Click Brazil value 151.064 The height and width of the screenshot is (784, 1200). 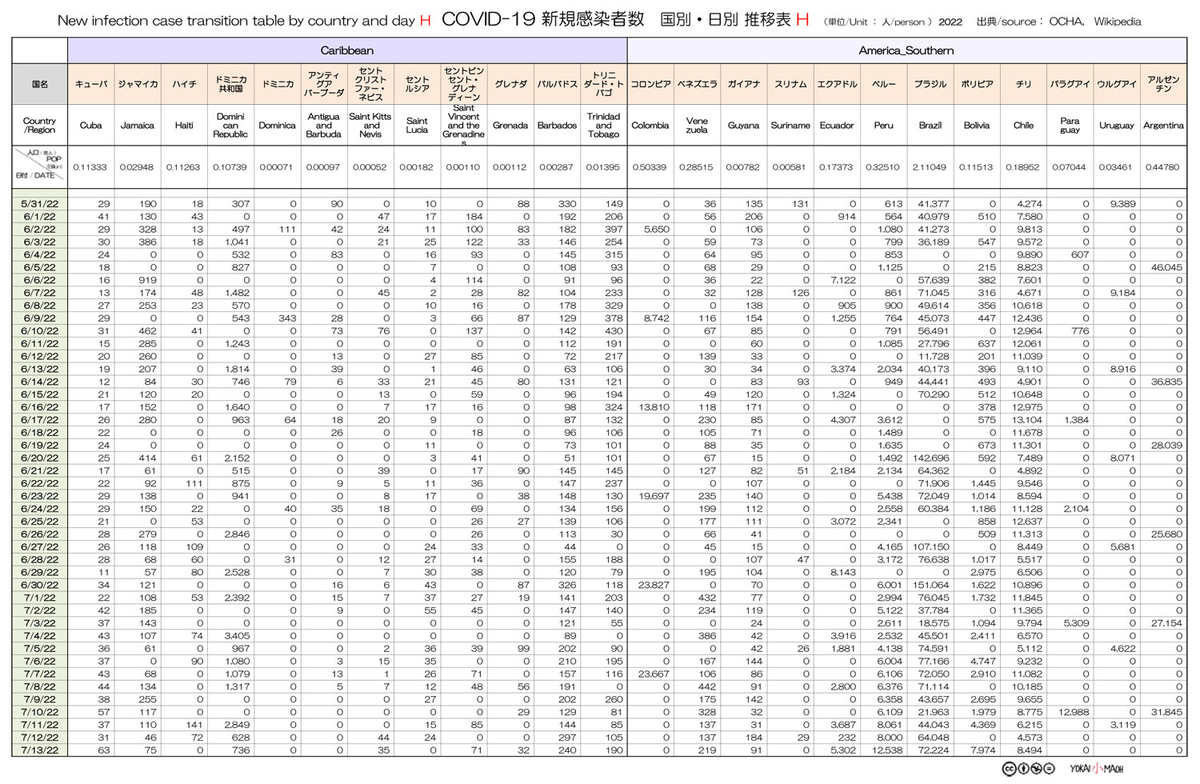point(931,584)
